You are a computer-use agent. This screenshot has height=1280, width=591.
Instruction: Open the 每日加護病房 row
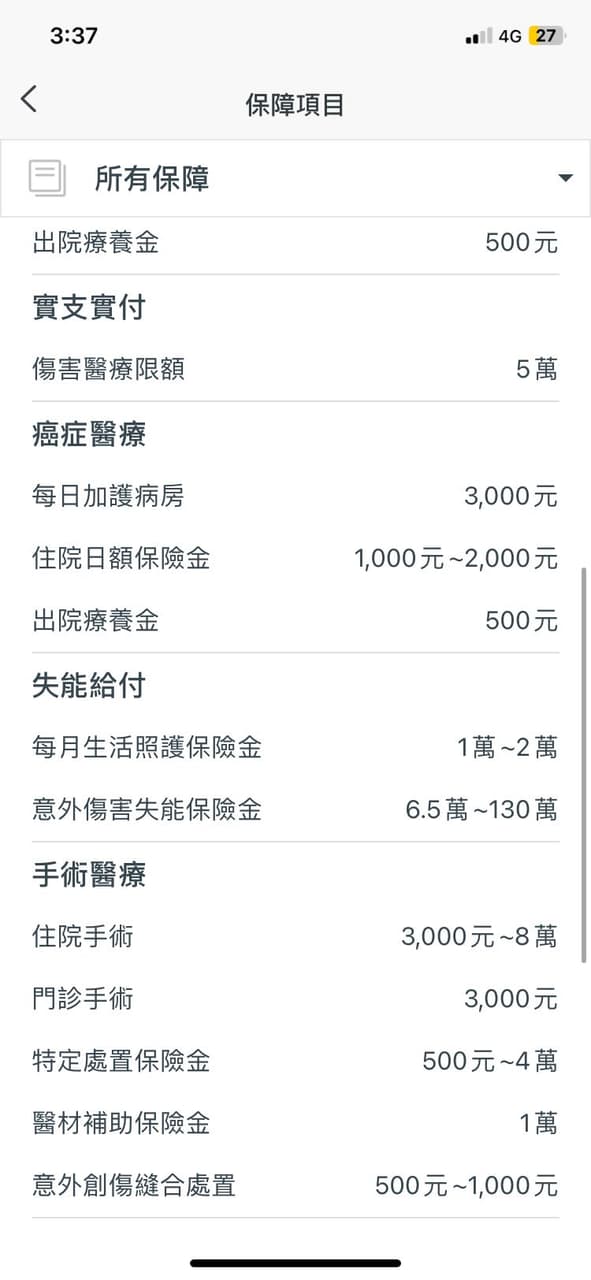pos(295,496)
